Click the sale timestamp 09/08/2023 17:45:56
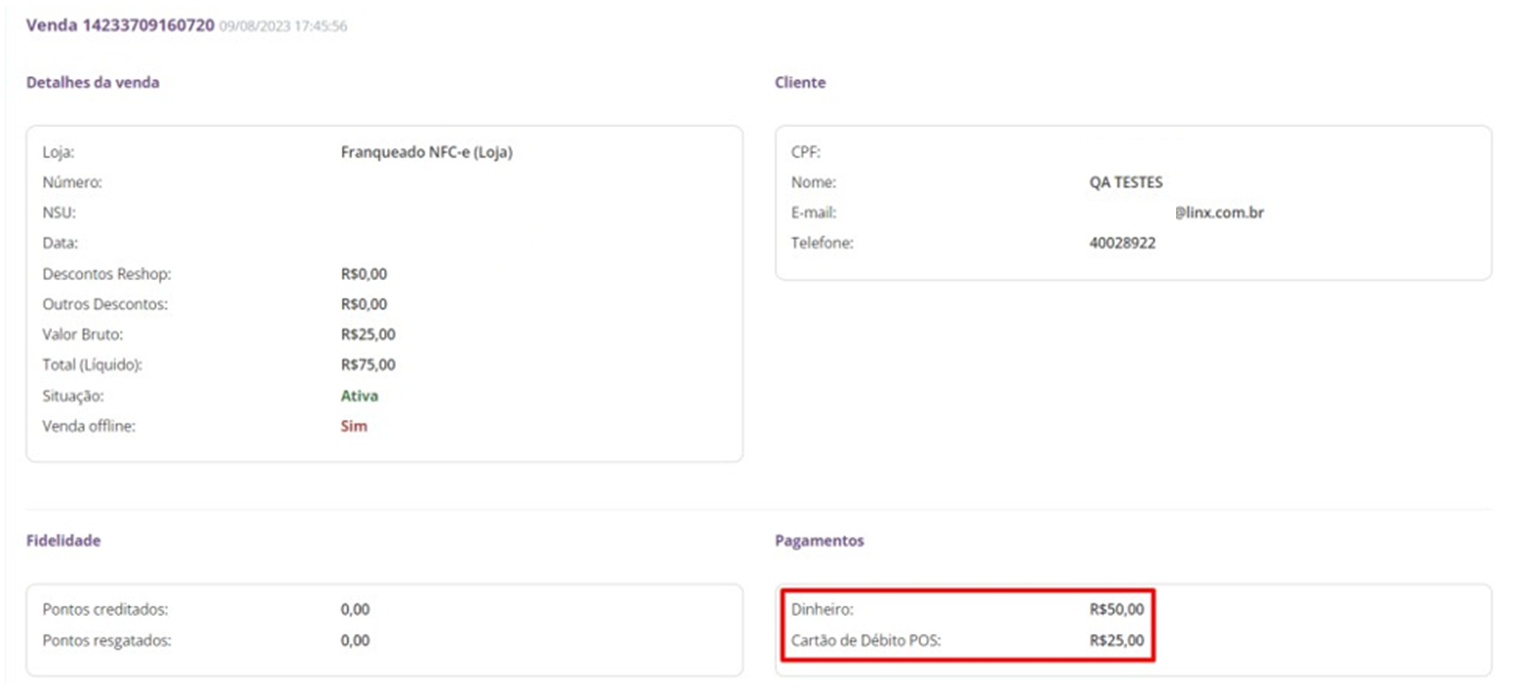 click(x=283, y=26)
